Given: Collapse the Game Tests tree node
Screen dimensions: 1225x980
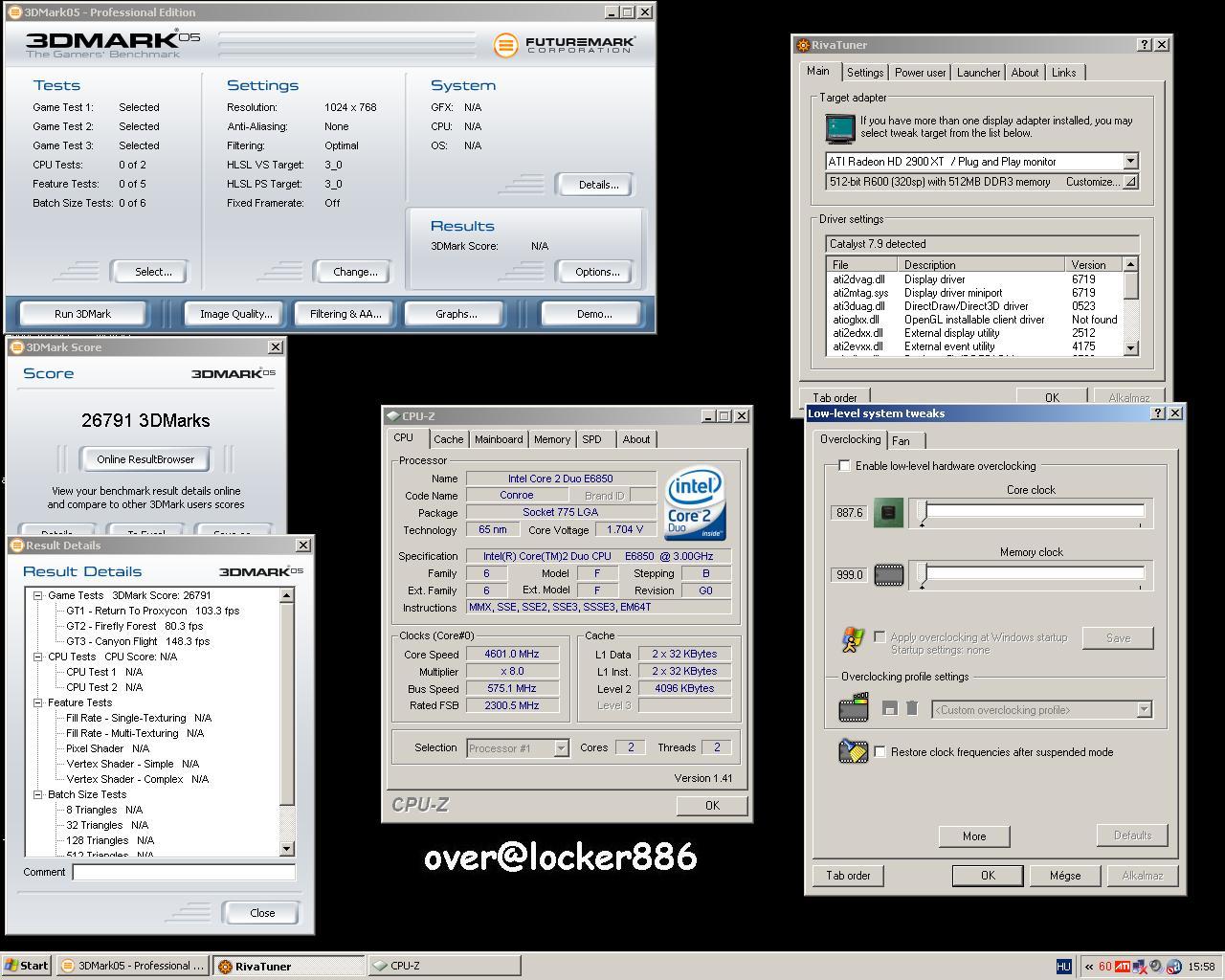Looking at the screenshot, I should point(38,595).
